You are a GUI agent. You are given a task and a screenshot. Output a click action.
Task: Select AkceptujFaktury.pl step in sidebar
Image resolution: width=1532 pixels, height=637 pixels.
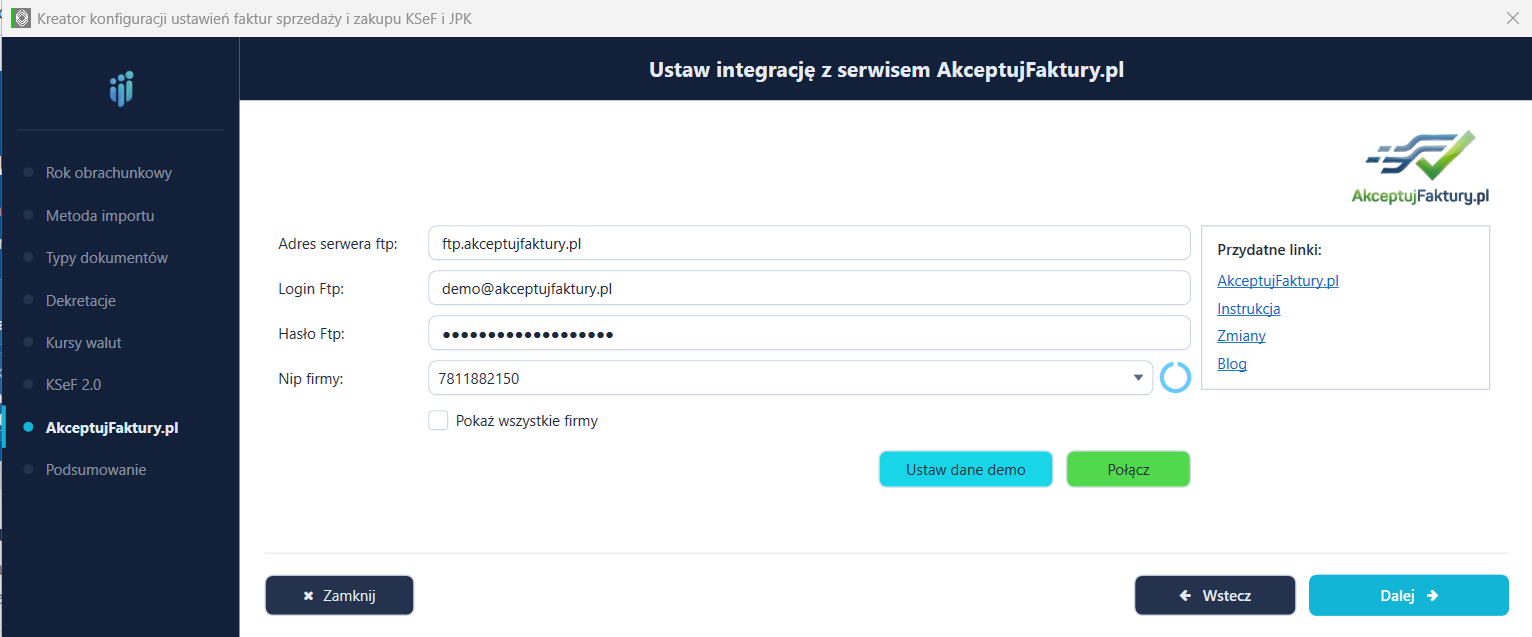112,428
